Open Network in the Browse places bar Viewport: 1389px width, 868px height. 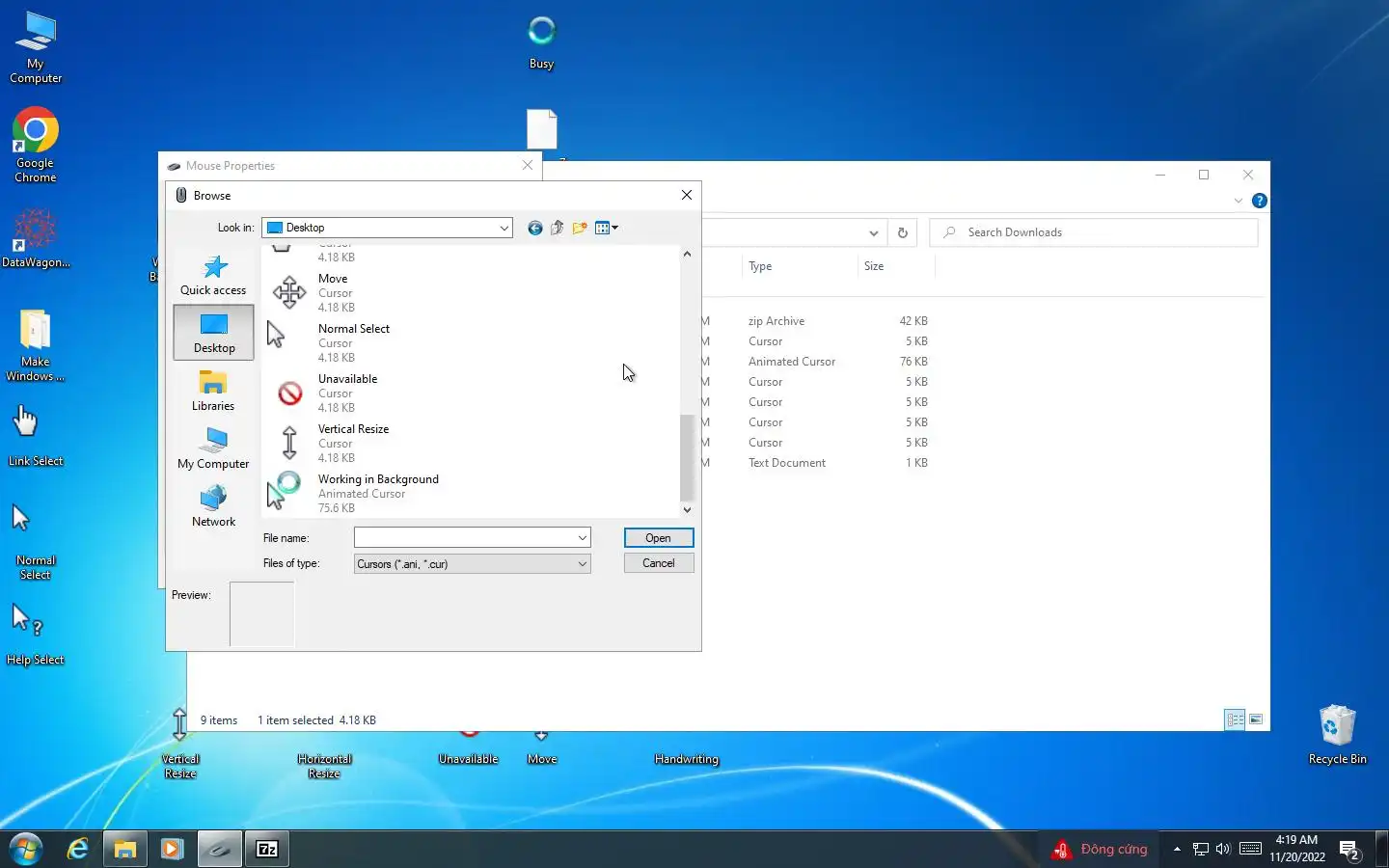pyautogui.click(x=213, y=505)
